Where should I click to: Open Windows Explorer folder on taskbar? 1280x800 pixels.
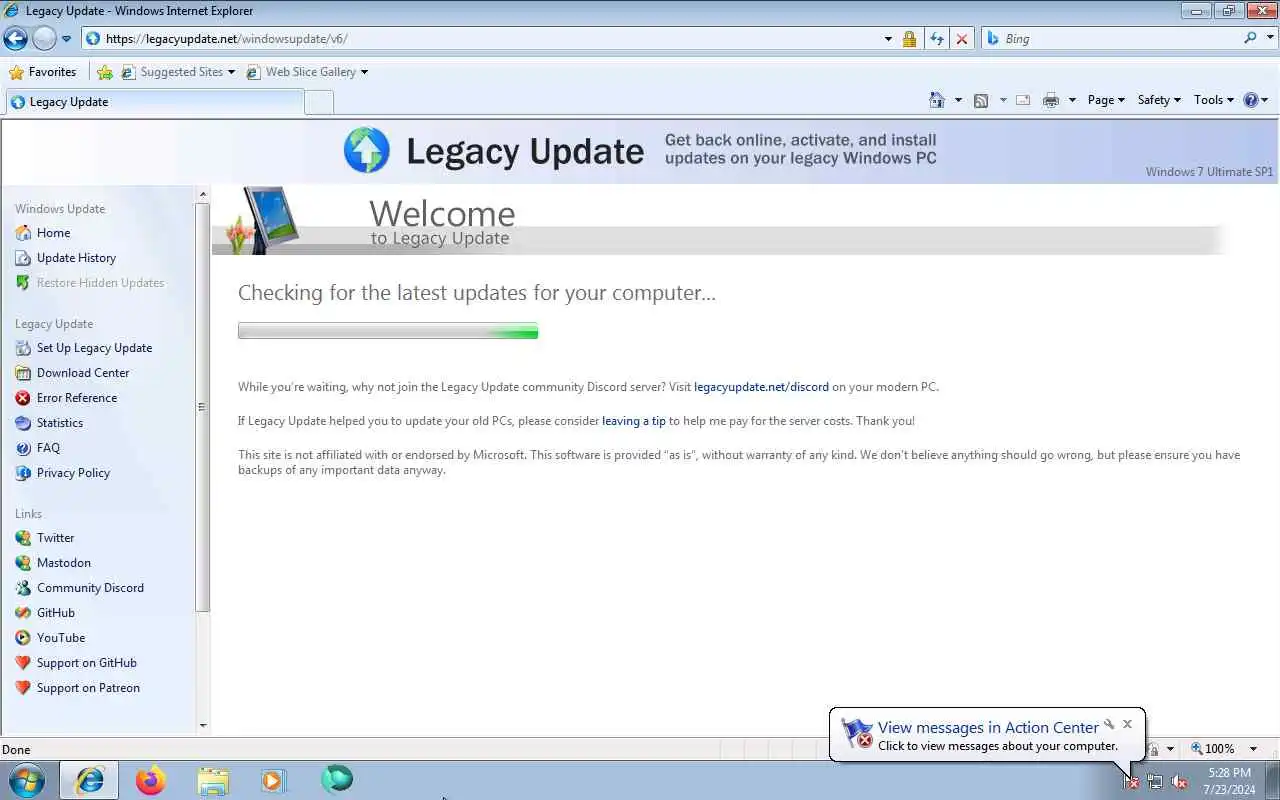click(212, 780)
